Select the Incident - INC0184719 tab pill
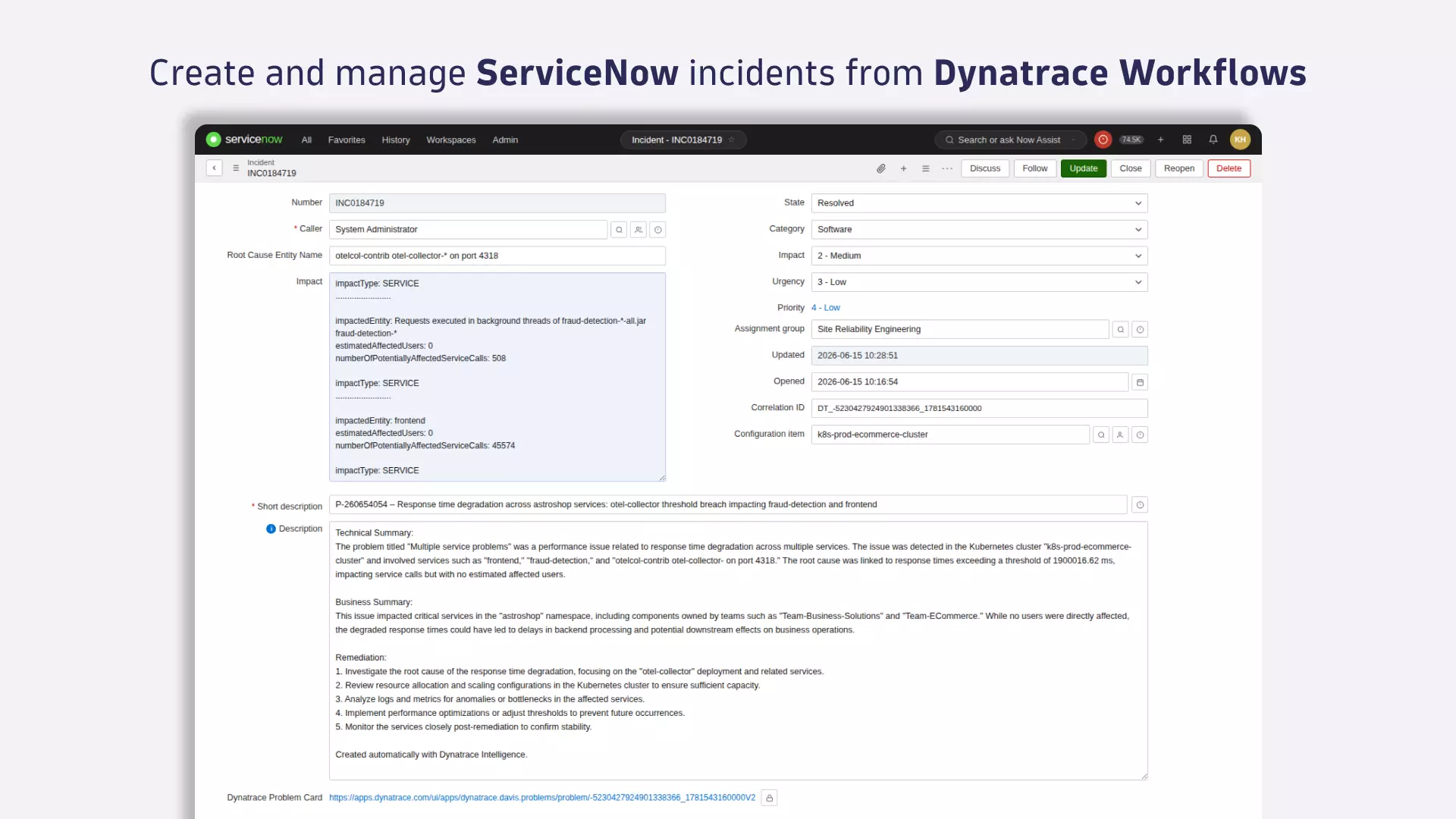The image size is (1456, 819). (683, 140)
